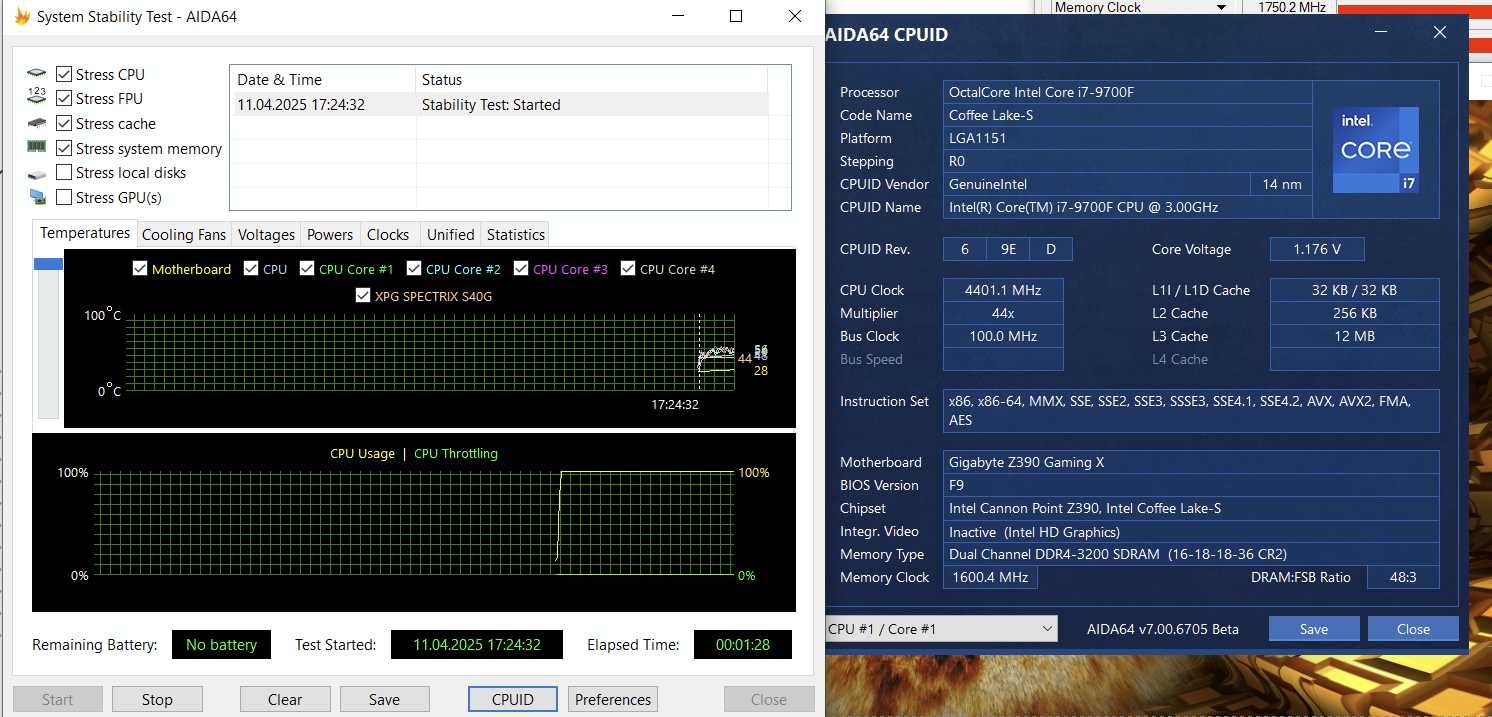Click Close button in AIDA64 CPUID window

(1413, 629)
